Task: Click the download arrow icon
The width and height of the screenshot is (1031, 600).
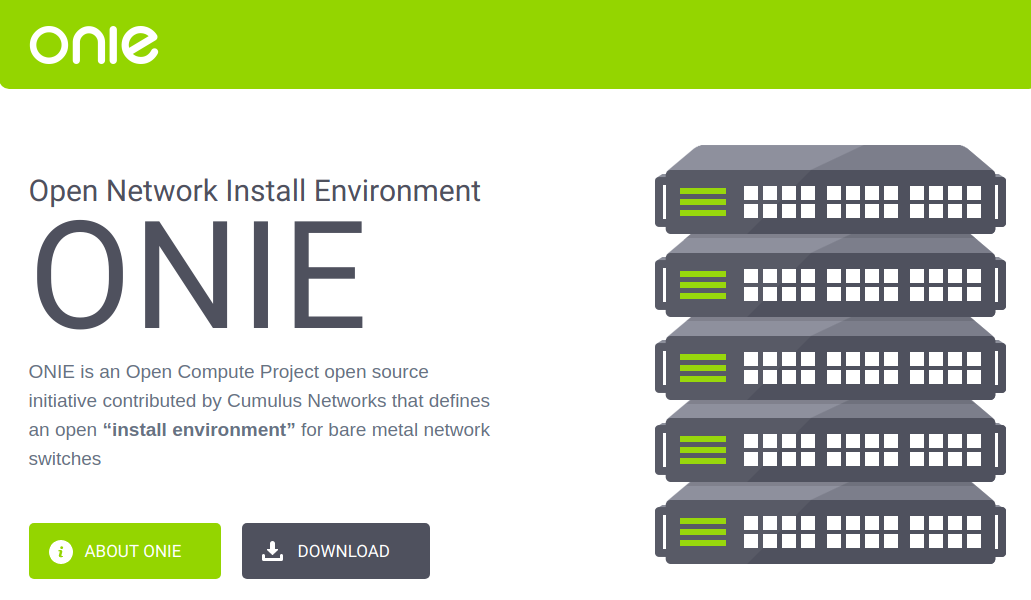Action: point(272,551)
